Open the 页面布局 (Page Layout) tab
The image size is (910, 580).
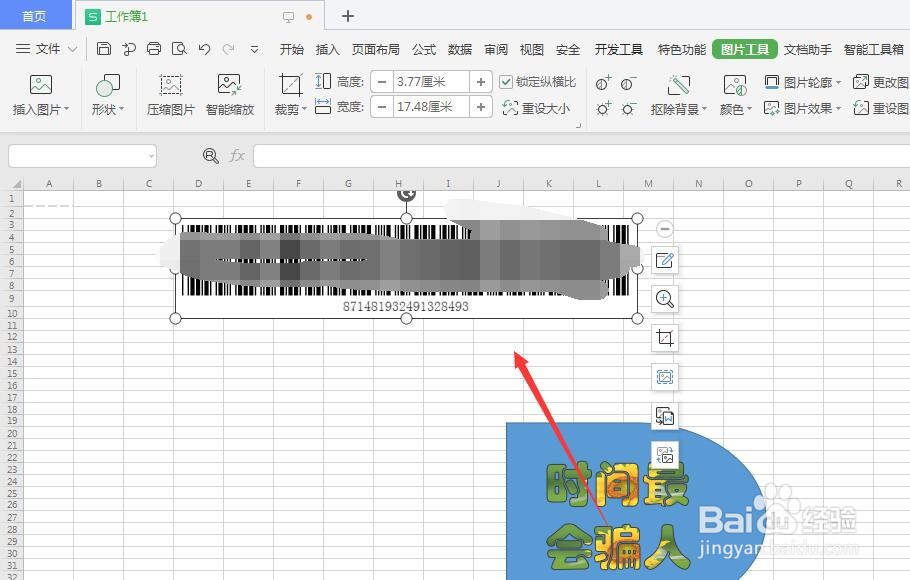tap(375, 49)
